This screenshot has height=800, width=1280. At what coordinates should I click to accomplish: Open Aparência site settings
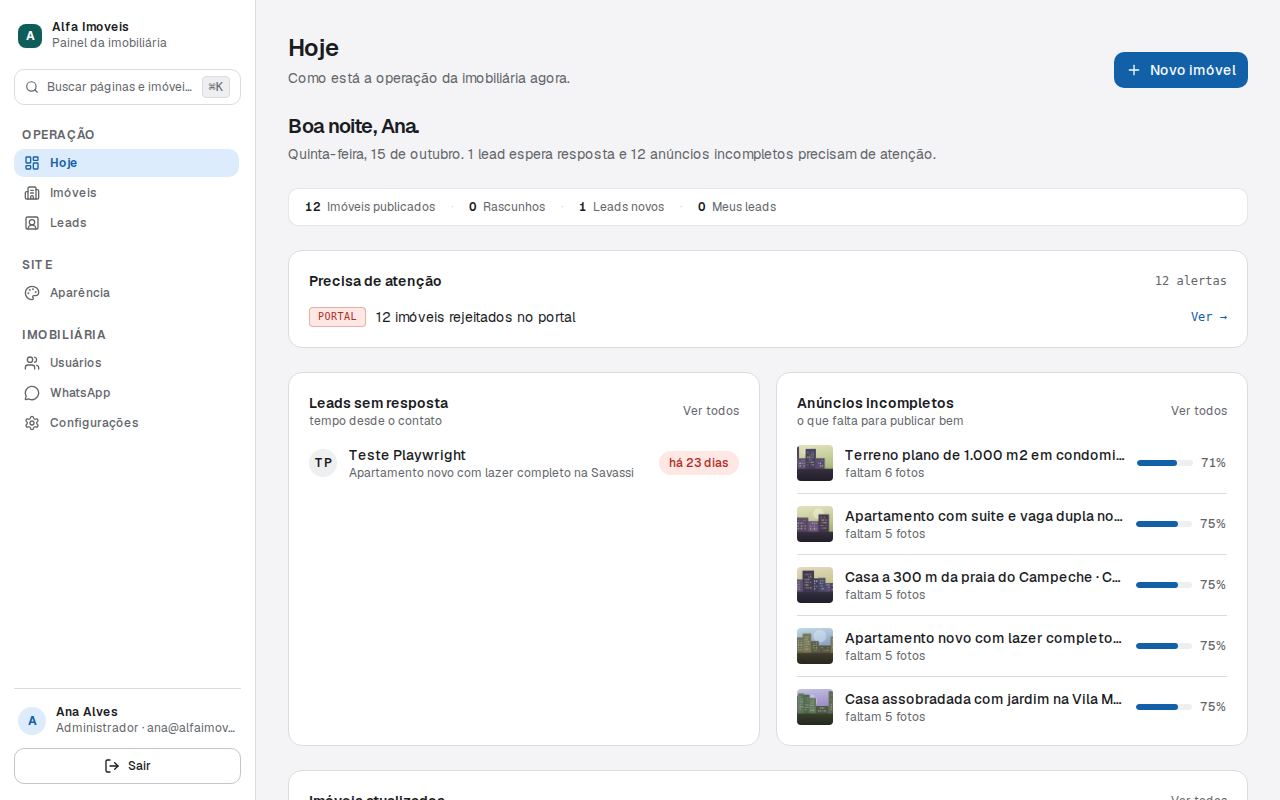pyautogui.click(x=127, y=293)
